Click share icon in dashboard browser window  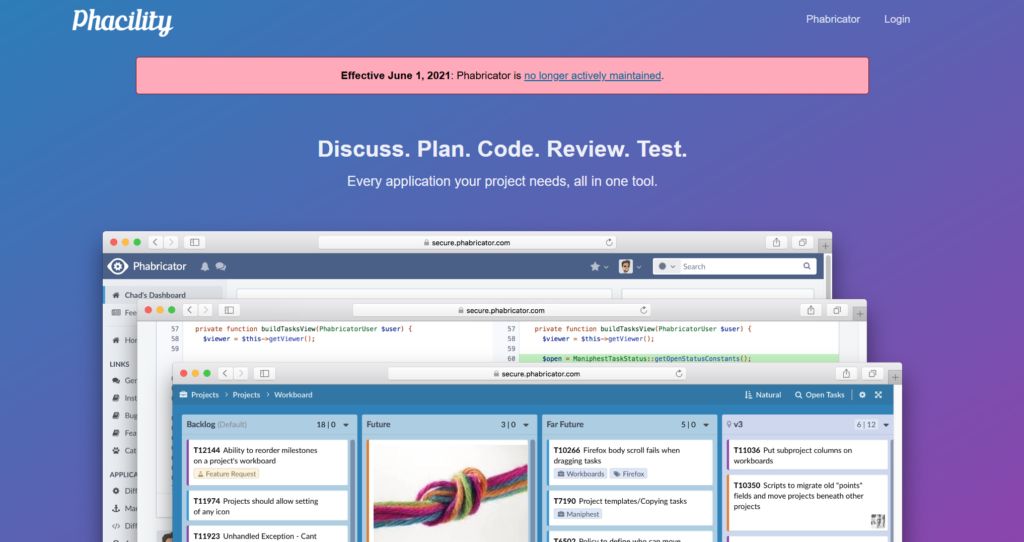coord(776,242)
